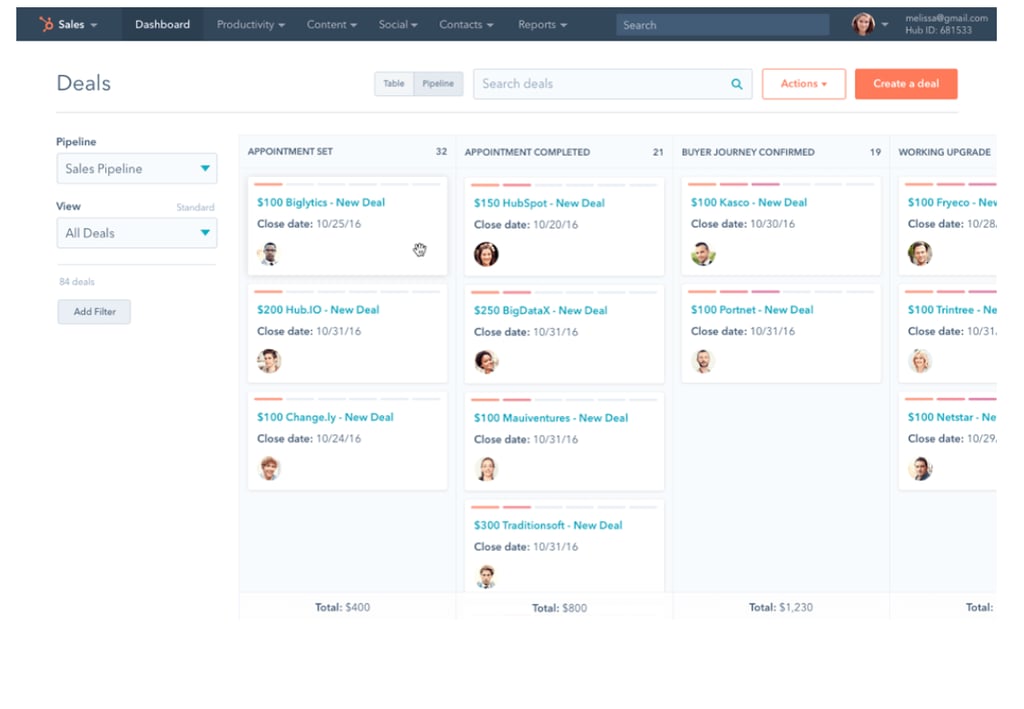This screenshot has width=1024, height=709.
Task: Switch to Pipeline view
Action: [x=438, y=84]
